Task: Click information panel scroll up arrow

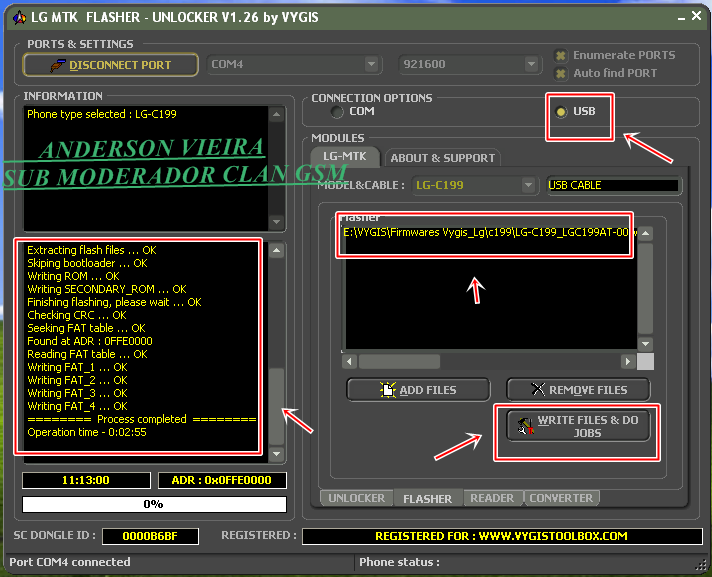Action: (277, 114)
